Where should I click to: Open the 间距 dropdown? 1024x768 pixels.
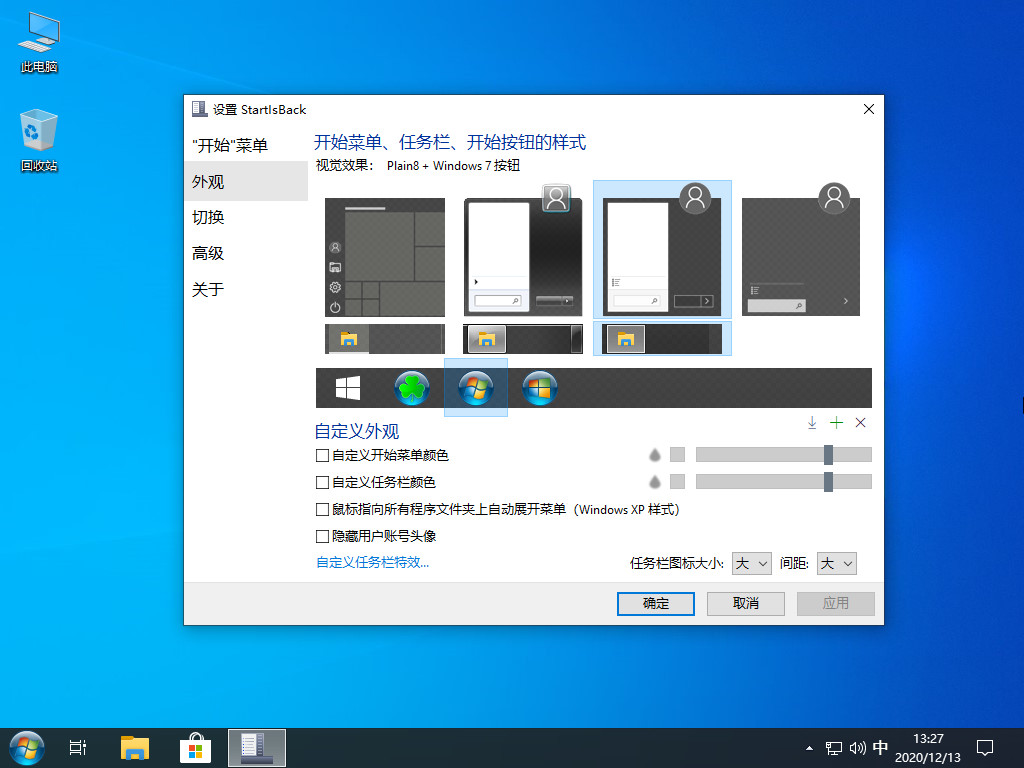pyautogui.click(x=836, y=564)
